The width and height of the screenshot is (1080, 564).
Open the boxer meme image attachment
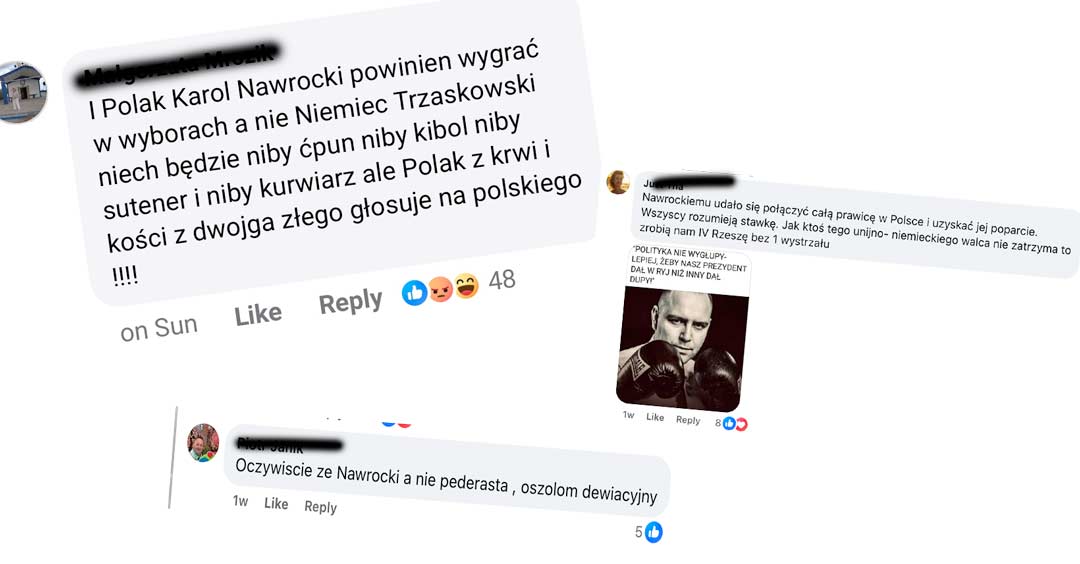tap(682, 348)
